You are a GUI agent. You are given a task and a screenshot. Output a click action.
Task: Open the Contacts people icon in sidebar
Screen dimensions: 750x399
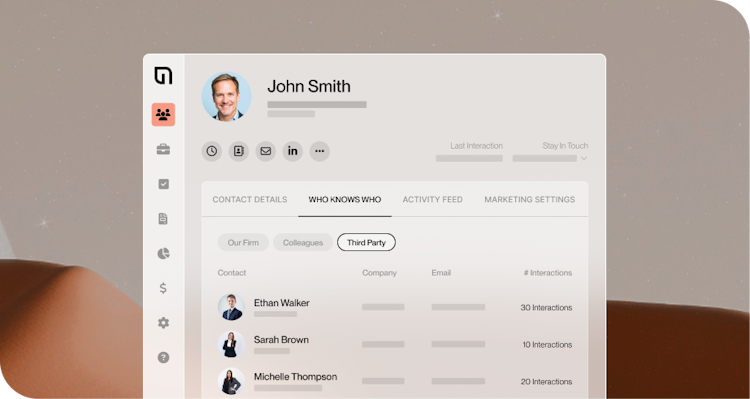[163, 115]
